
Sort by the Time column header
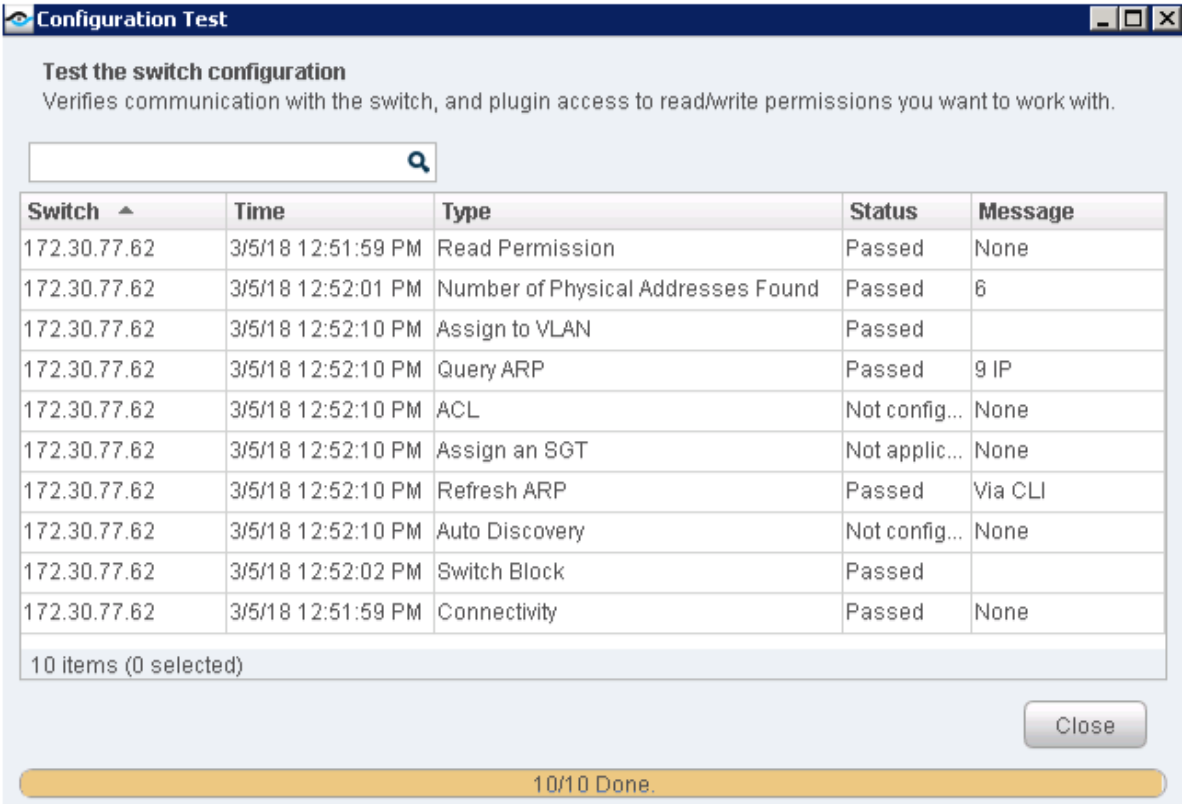[x=259, y=212]
